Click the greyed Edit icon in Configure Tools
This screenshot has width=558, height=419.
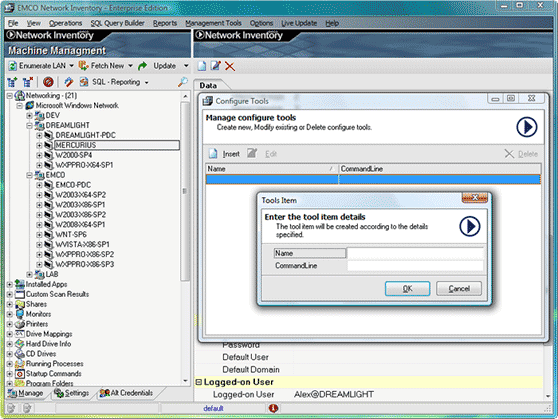point(252,154)
